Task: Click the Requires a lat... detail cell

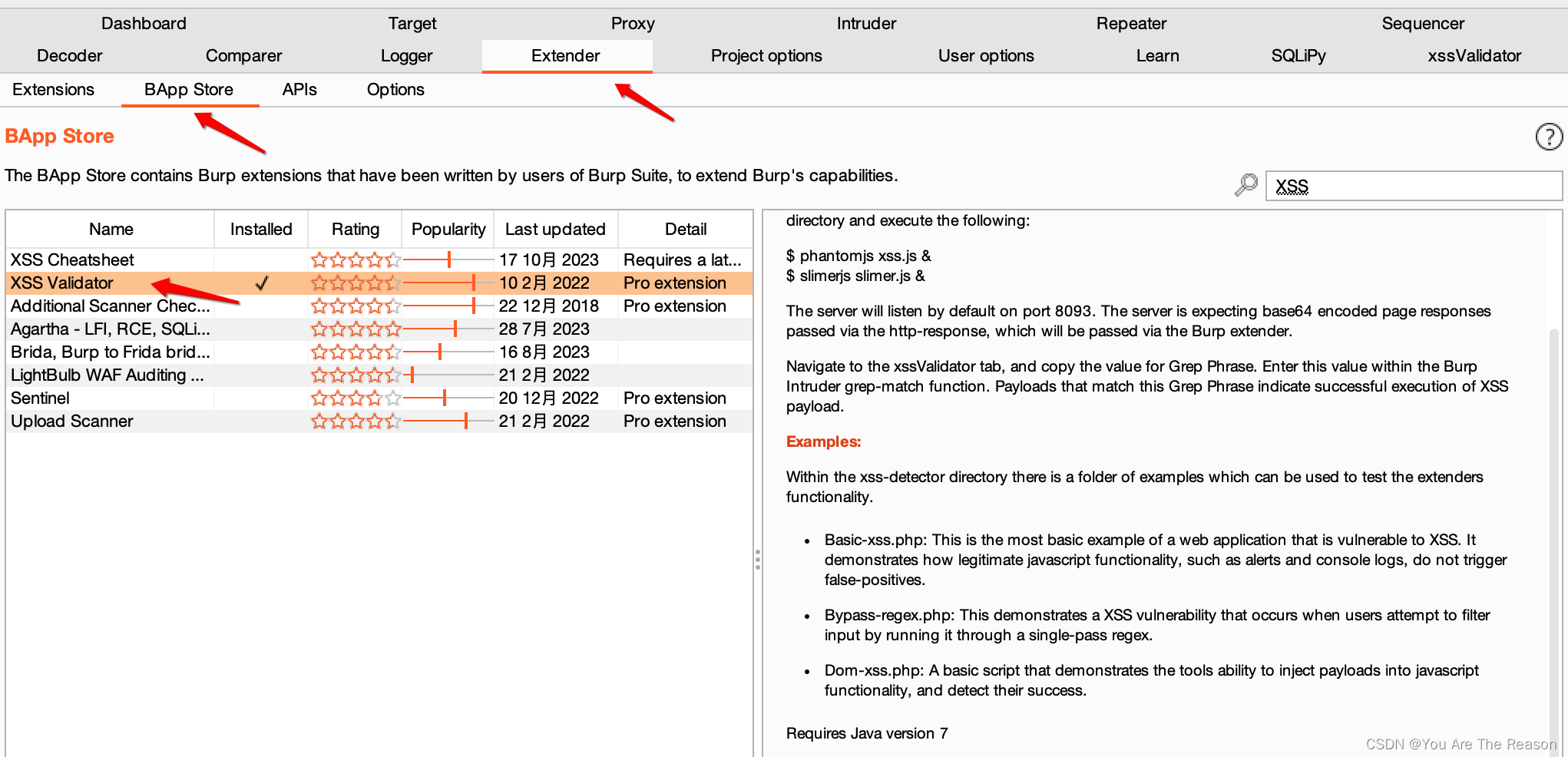Action: pos(682,259)
